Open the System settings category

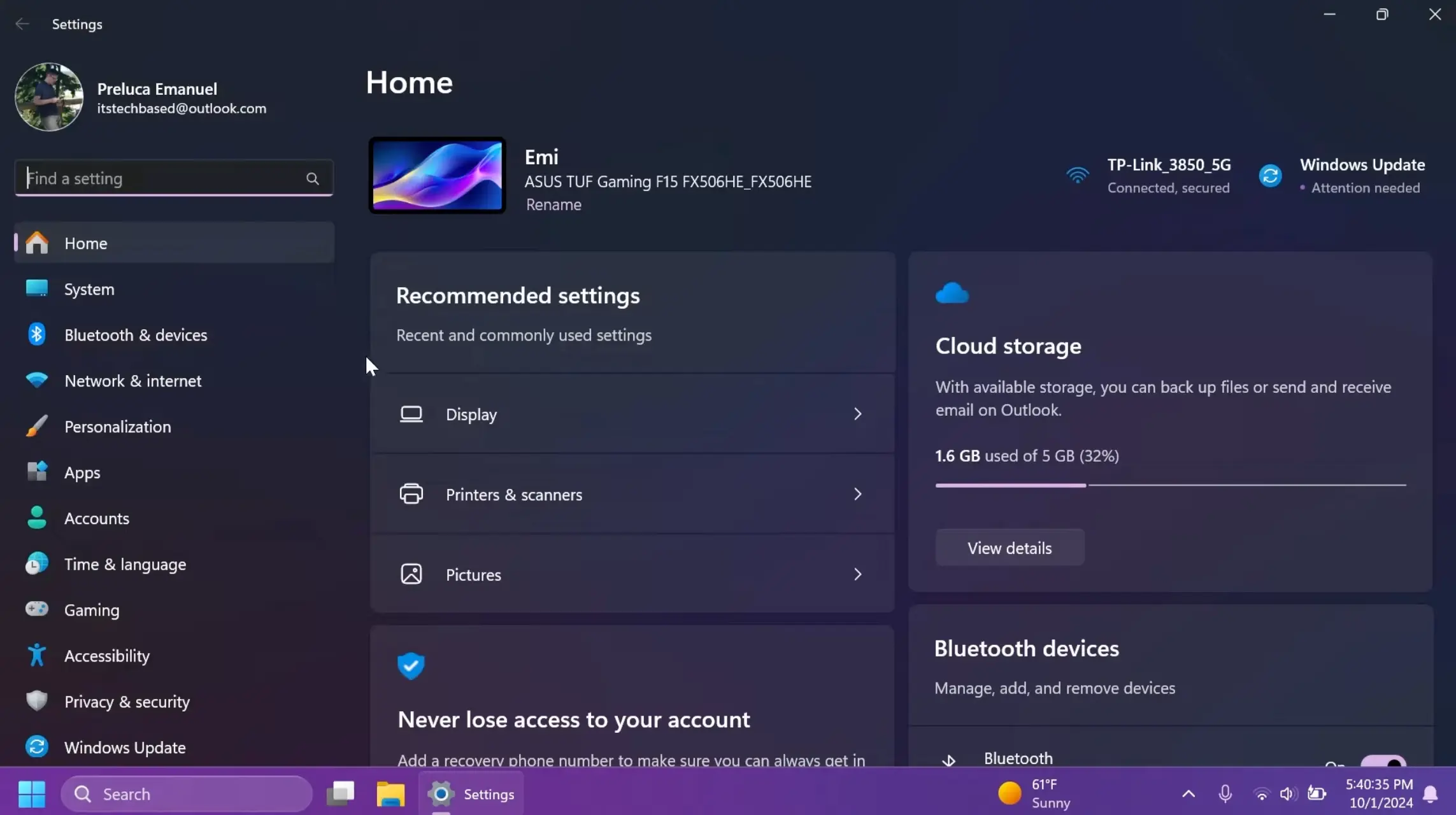tap(174, 289)
